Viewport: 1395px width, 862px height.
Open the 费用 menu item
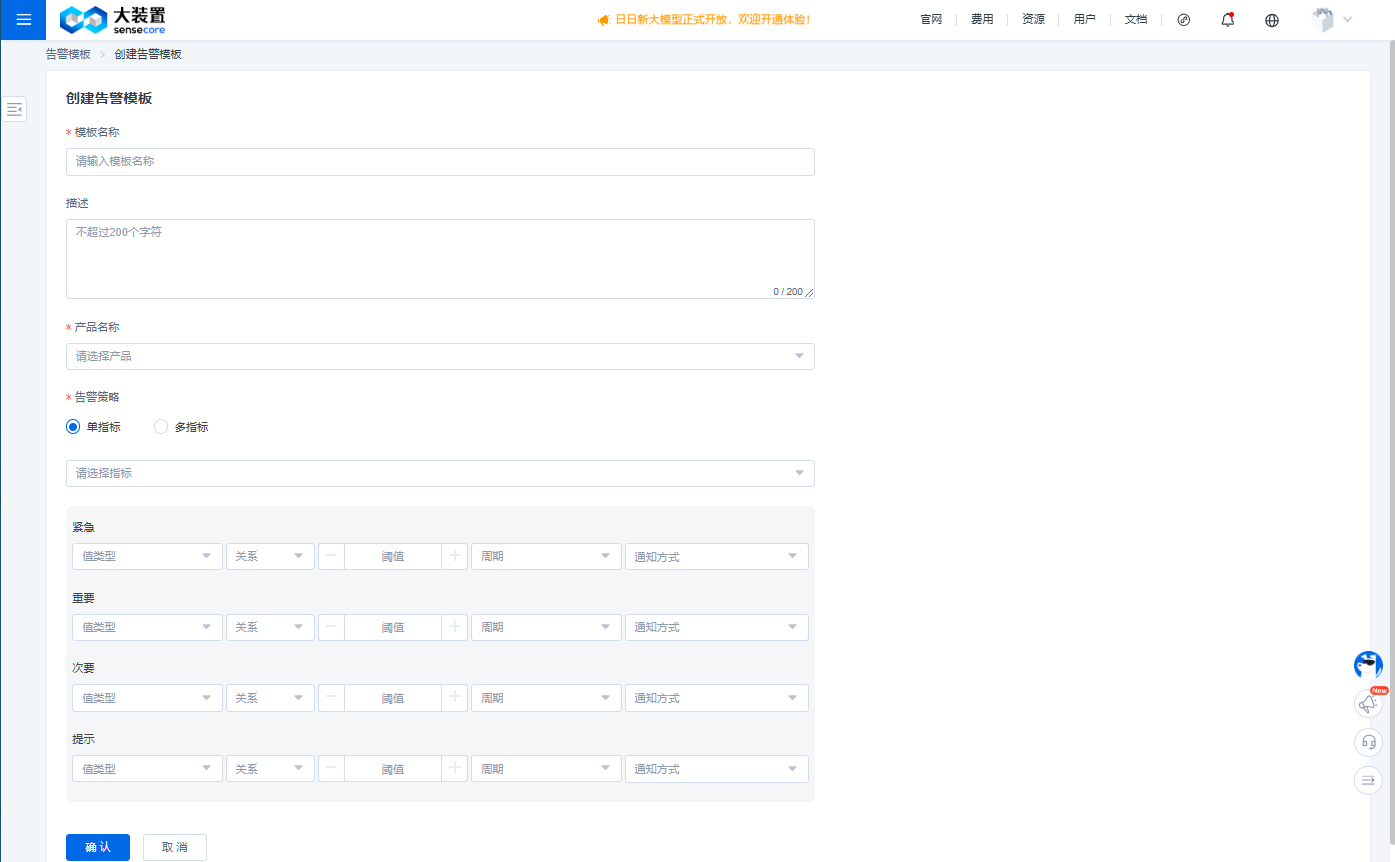(982, 19)
